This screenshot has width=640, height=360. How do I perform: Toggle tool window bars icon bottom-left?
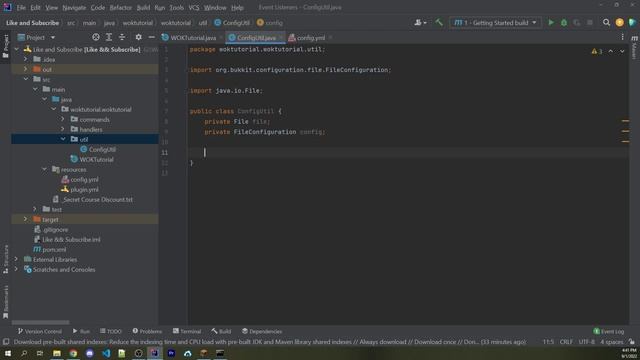point(6,342)
